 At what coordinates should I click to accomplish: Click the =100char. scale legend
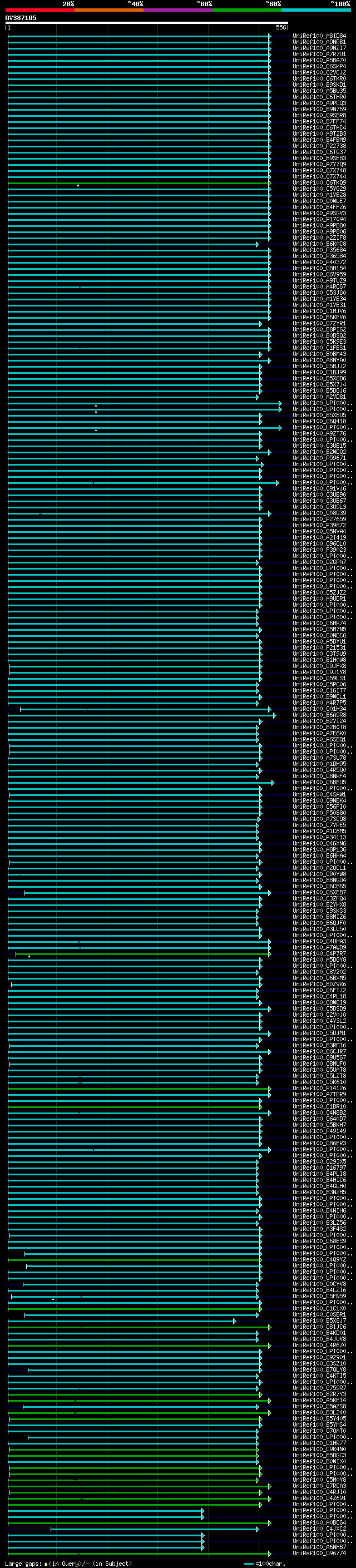click(264, 1564)
